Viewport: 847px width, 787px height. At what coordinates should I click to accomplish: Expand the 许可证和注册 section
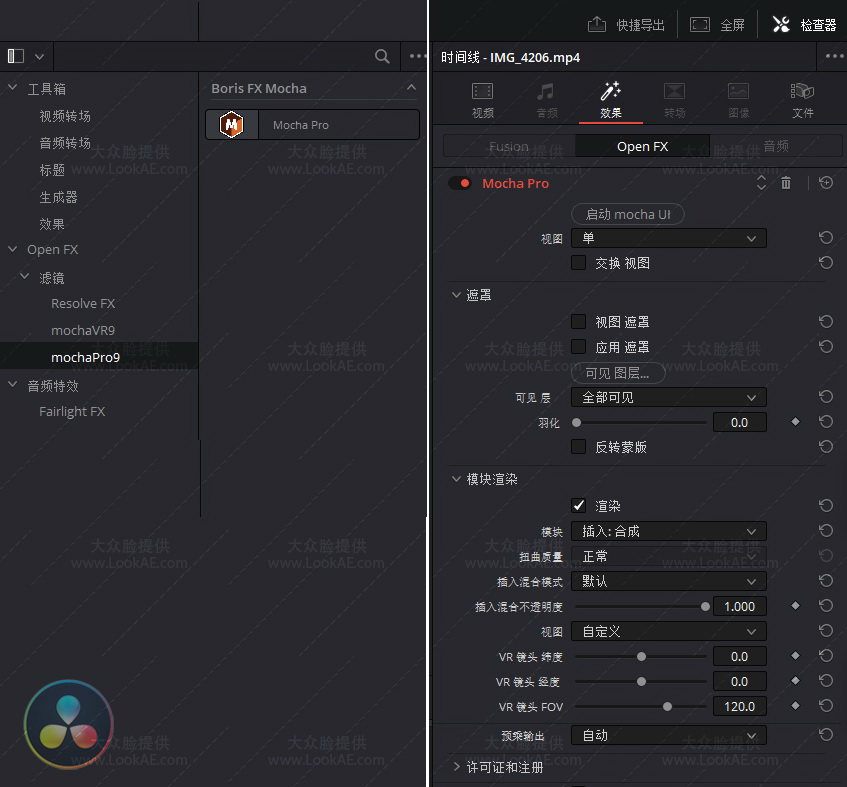click(x=457, y=767)
